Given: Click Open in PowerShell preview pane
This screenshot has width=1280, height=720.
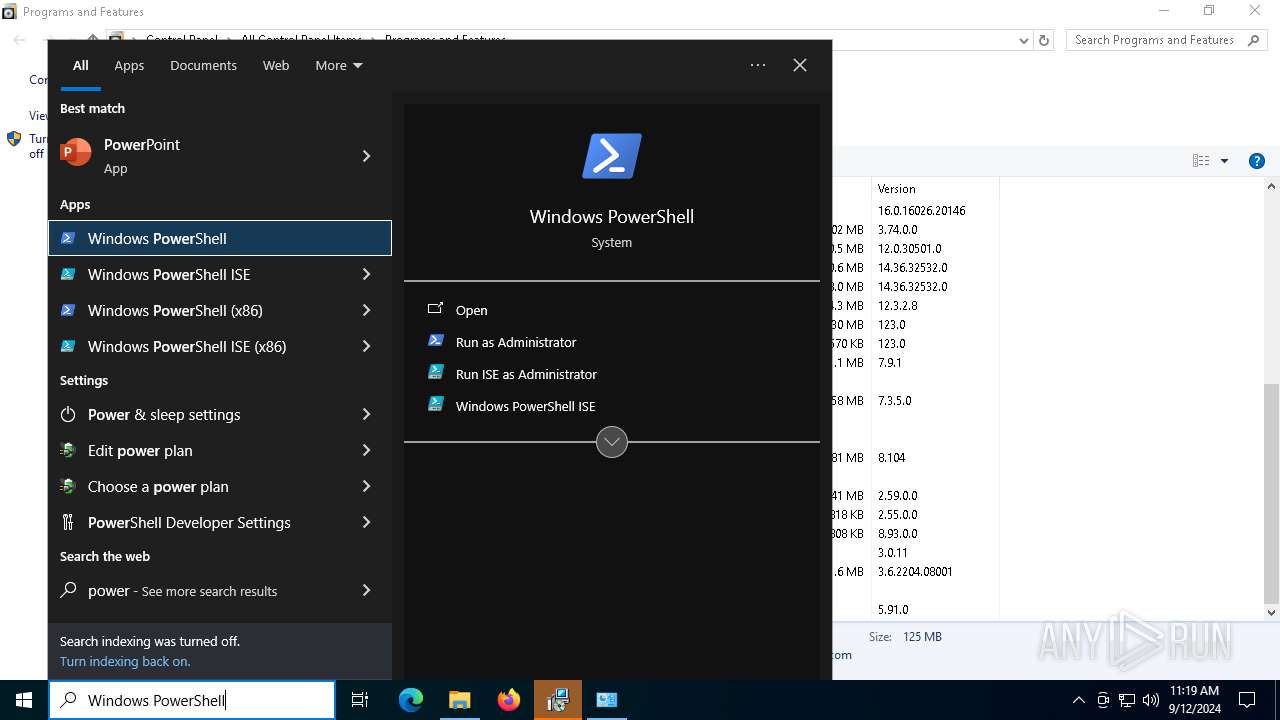Looking at the screenshot, I should tap(612, 310).
